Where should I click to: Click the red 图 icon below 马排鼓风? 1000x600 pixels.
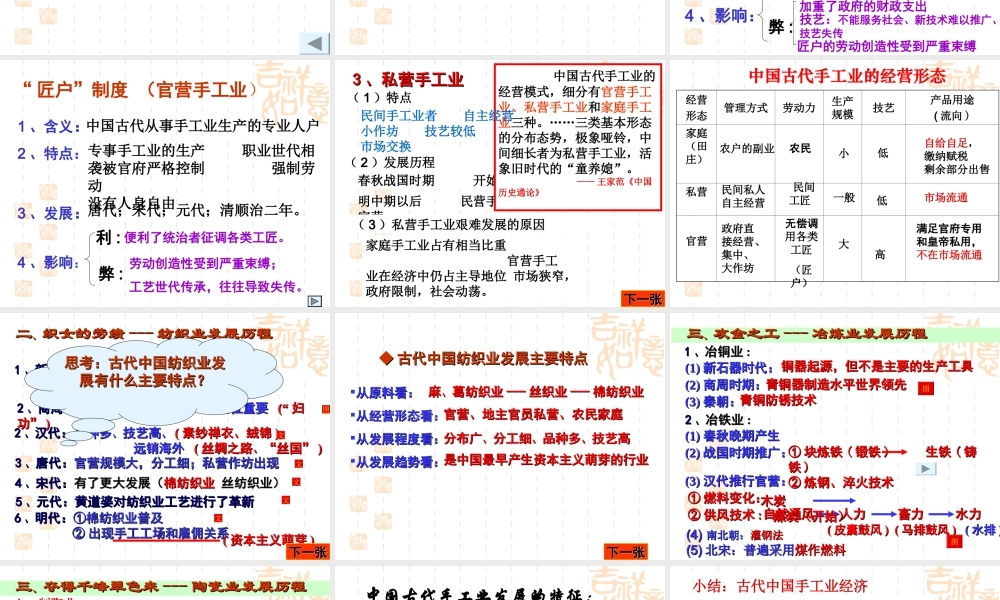954,541
